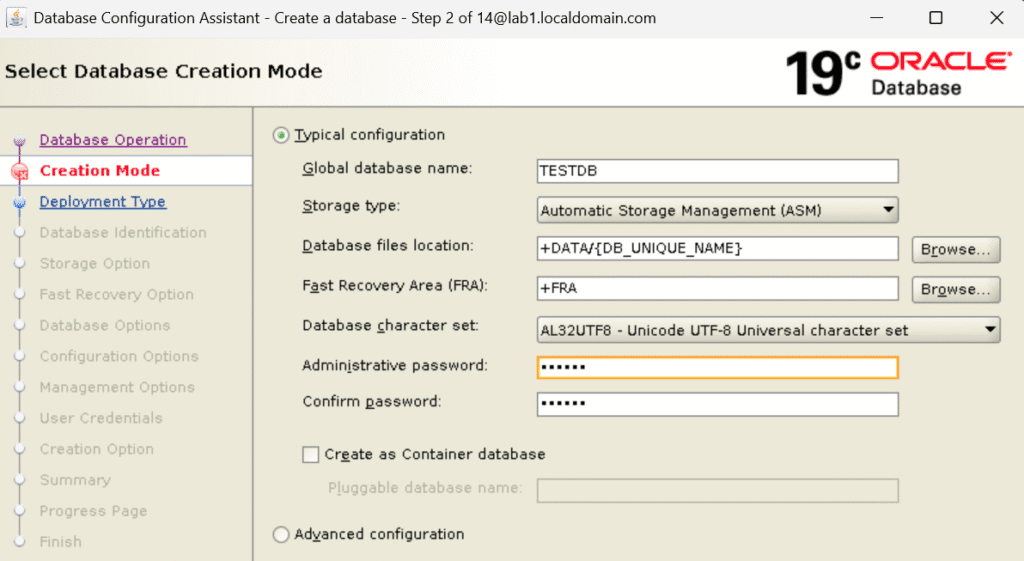Select the Creation Mode step
1024x561 pixels.
pyautogui.click(x=100, y=170)
